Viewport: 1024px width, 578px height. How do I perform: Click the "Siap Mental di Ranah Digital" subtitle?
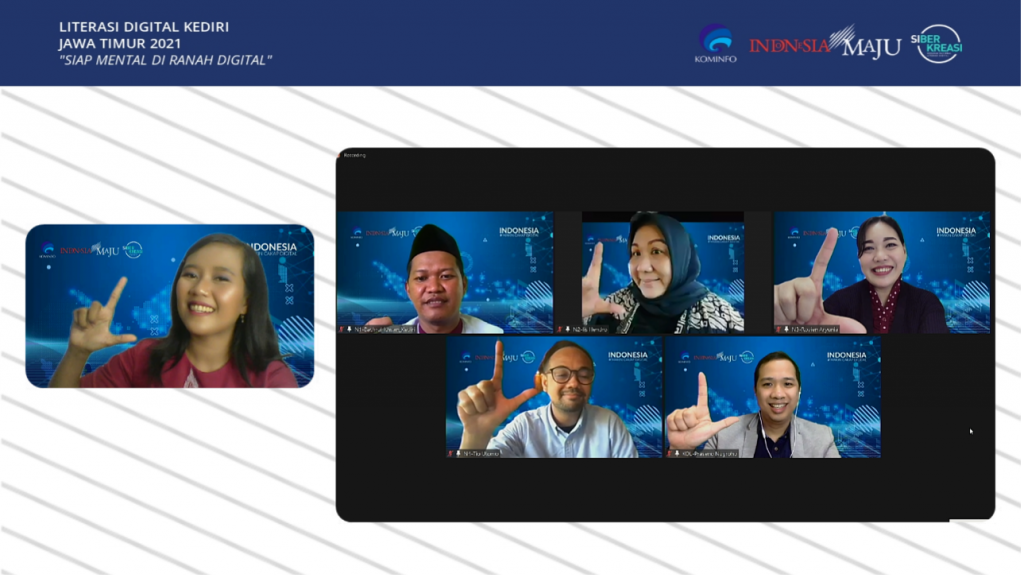(x=165, y=59)
